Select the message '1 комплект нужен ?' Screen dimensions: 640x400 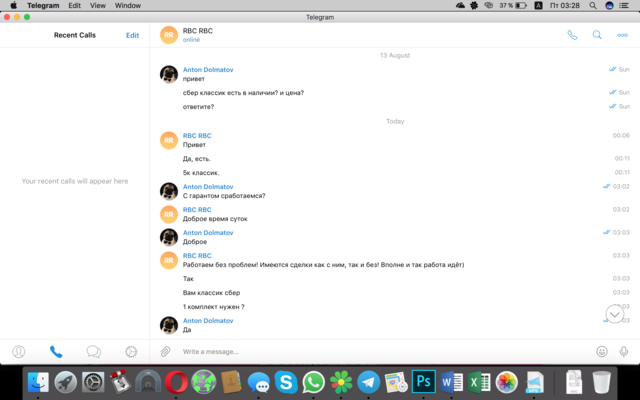213,307
